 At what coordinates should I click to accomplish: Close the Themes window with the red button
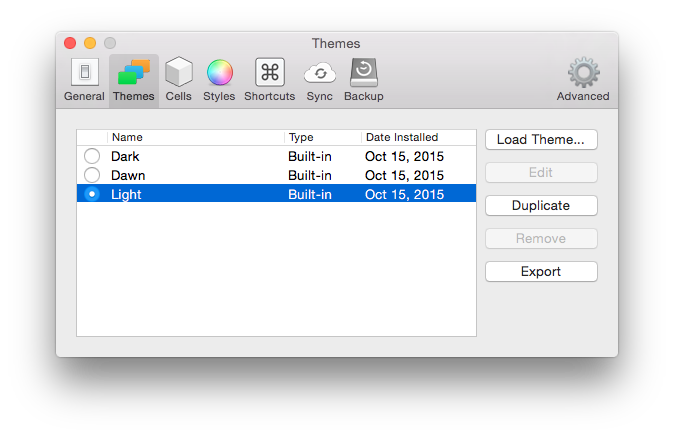70,43
